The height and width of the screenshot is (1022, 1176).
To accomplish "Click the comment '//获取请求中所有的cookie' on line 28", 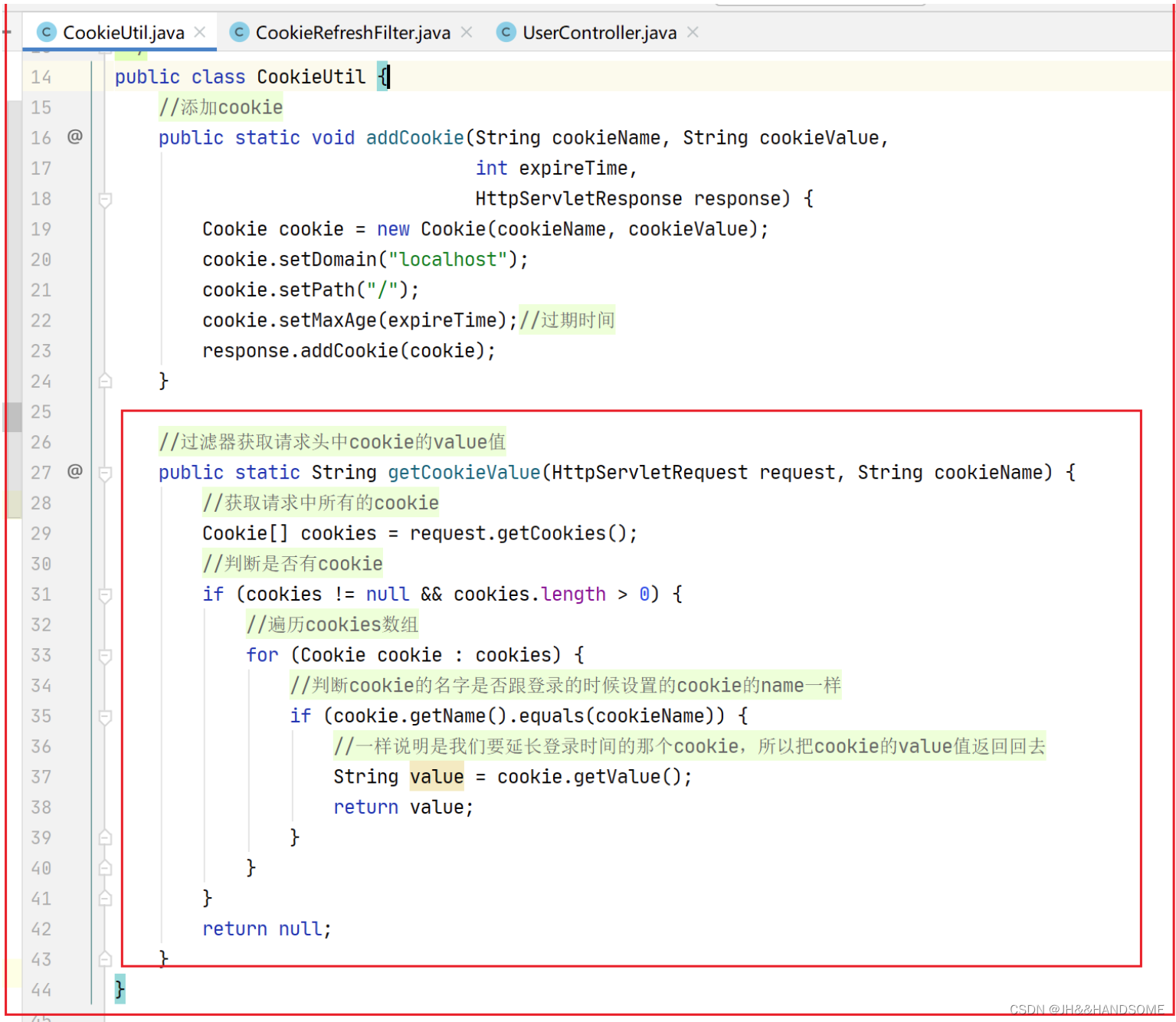I will [320, 503].
